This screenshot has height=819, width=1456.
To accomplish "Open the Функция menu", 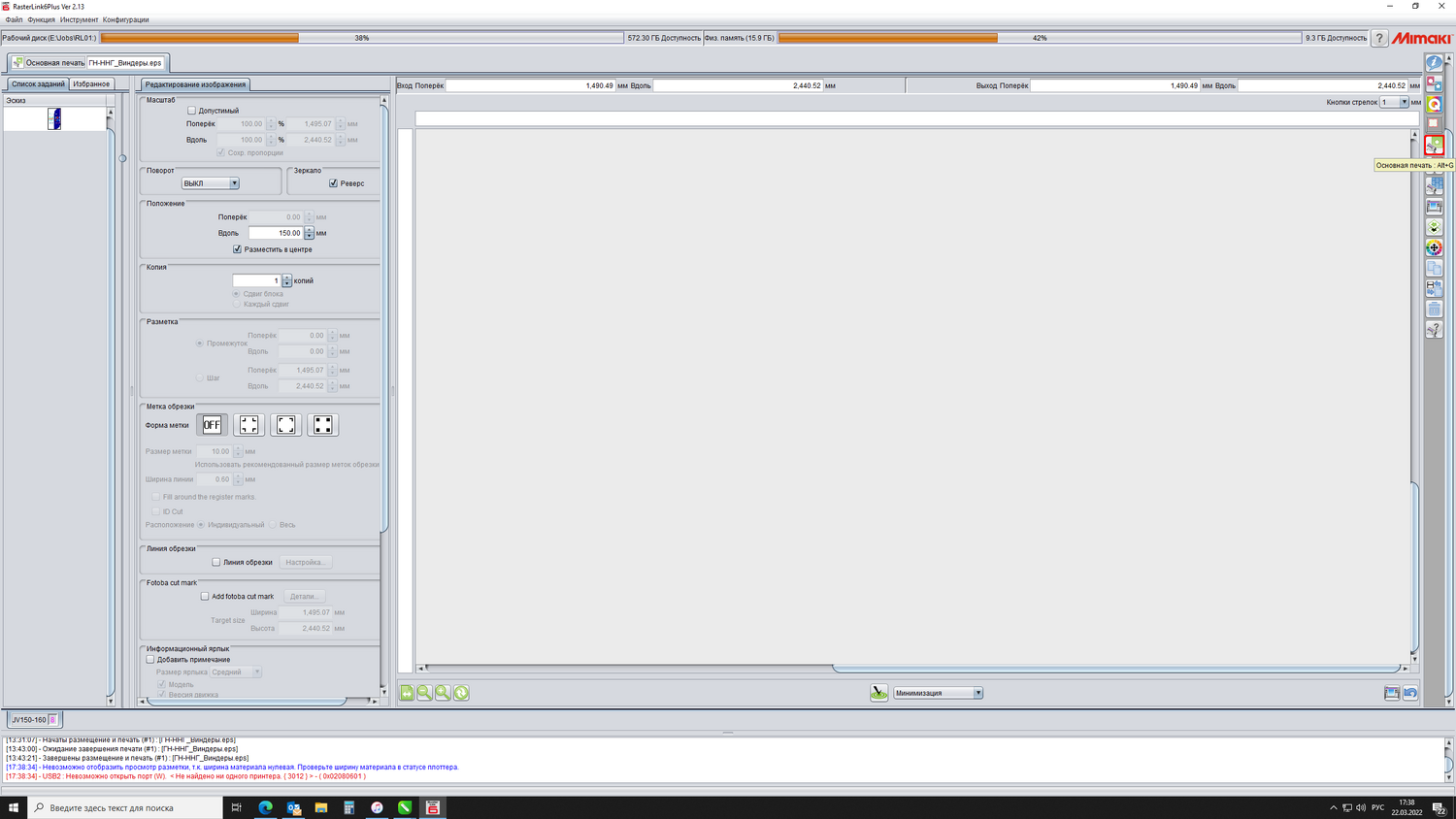I will tap(41, 19).
